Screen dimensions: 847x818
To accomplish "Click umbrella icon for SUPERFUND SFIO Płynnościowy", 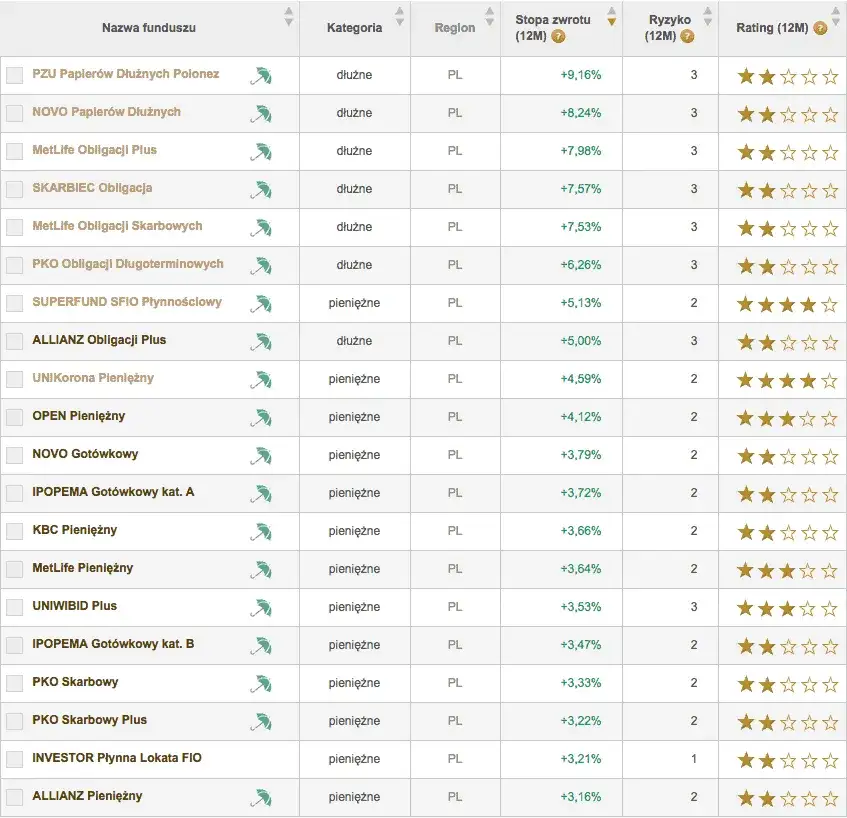I will click(x=261, y=304).
